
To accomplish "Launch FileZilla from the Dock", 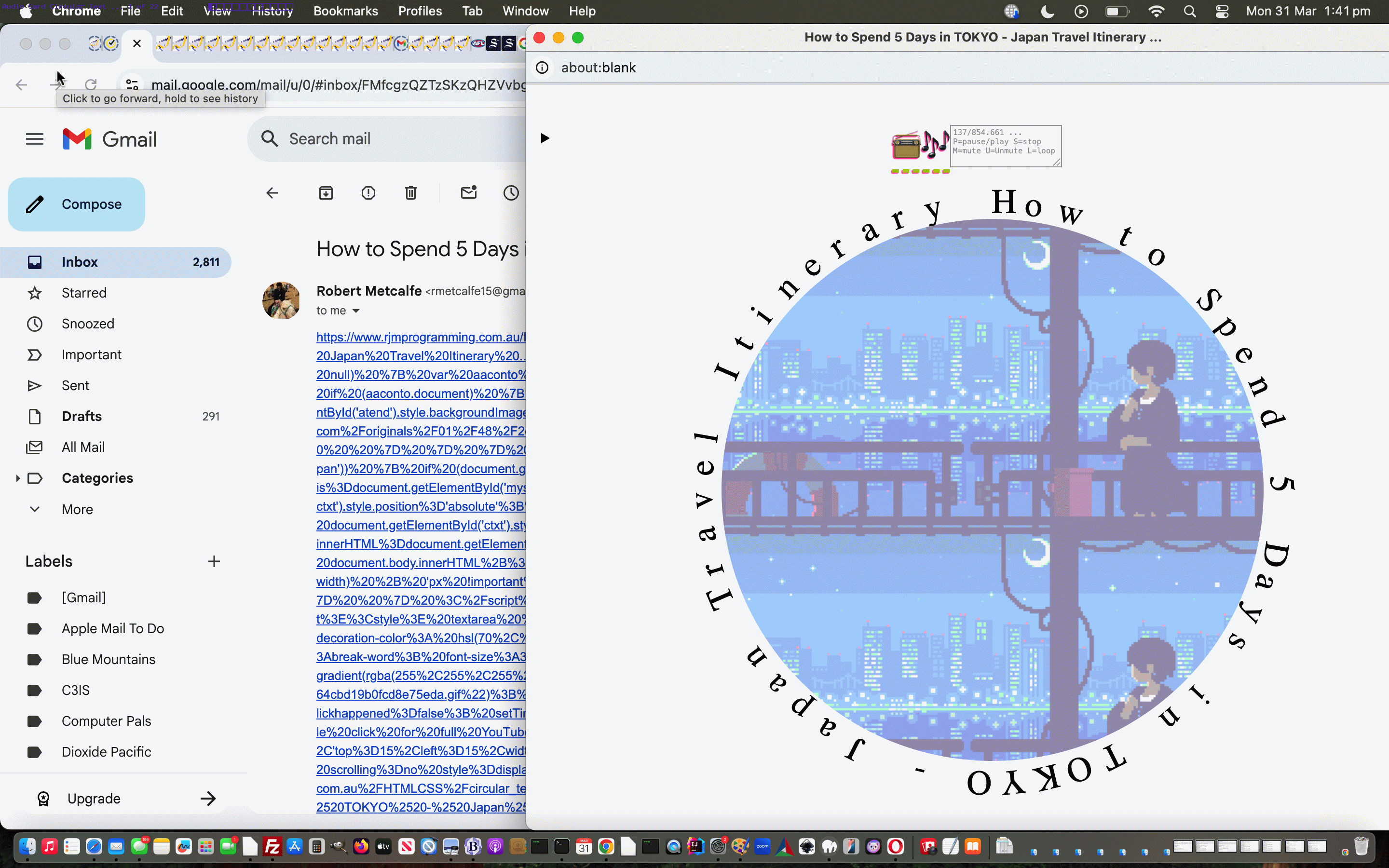I will point(272,846).
